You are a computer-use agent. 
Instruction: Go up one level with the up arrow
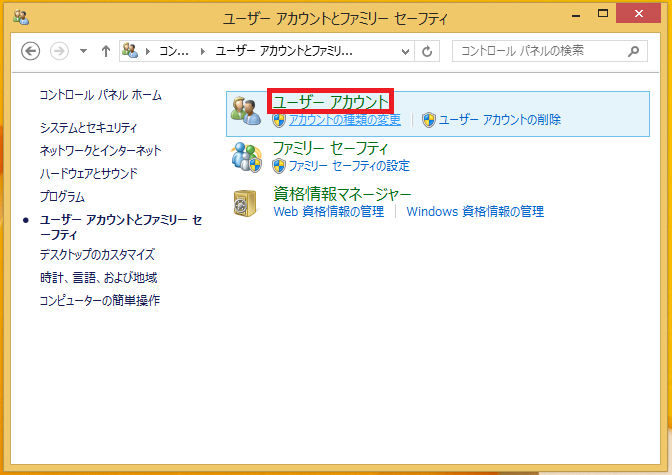(x=106, y=51)
